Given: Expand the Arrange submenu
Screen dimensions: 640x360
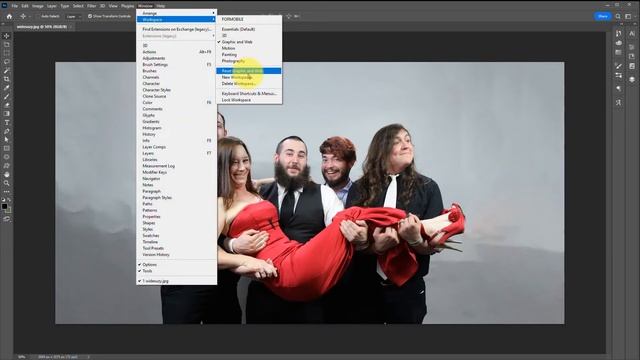Looking at the screenshot, I should 176,13.
